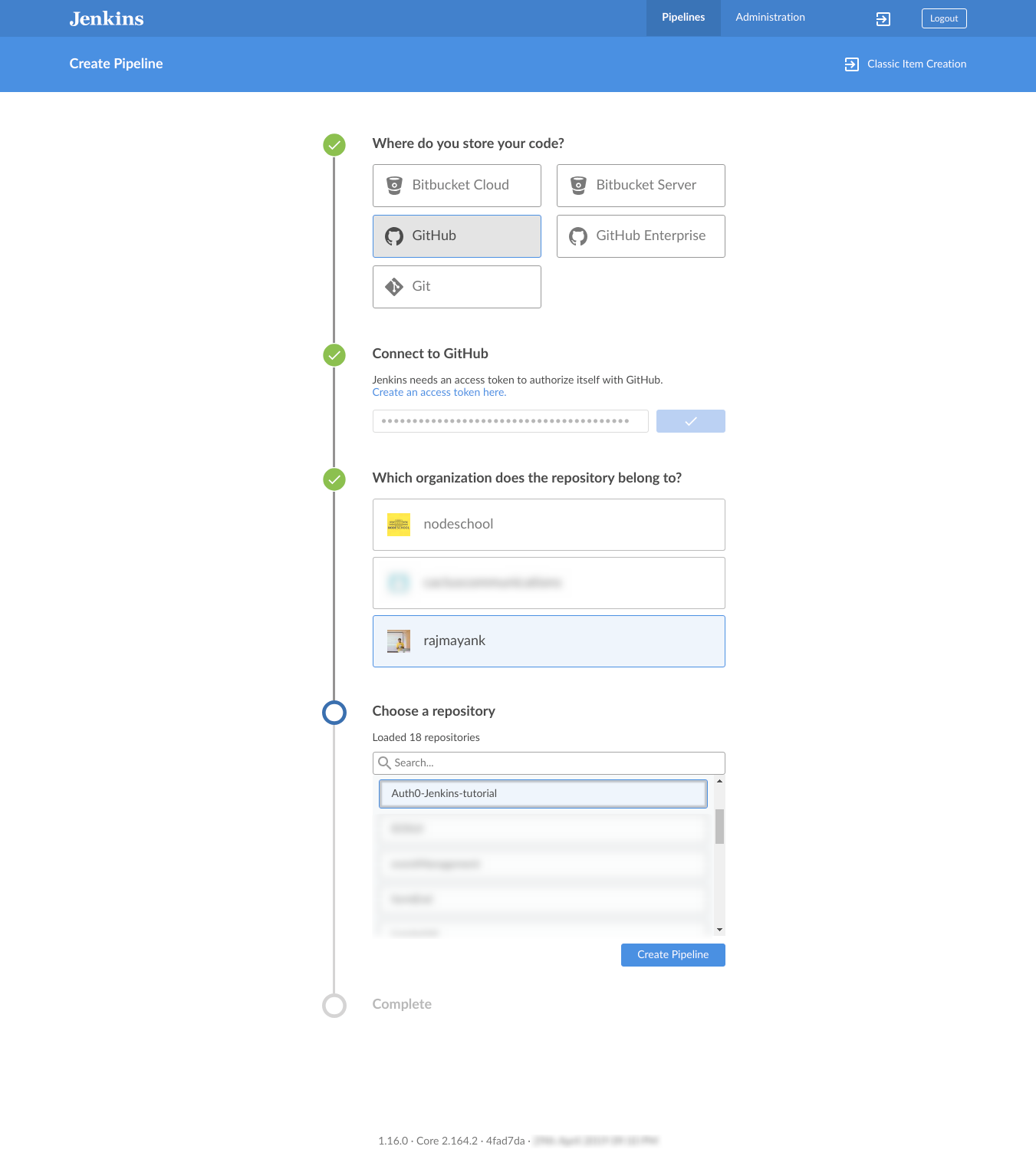The image size is (1036, 1166).
Task: Open the Pipelines tab
Action: 683,18
